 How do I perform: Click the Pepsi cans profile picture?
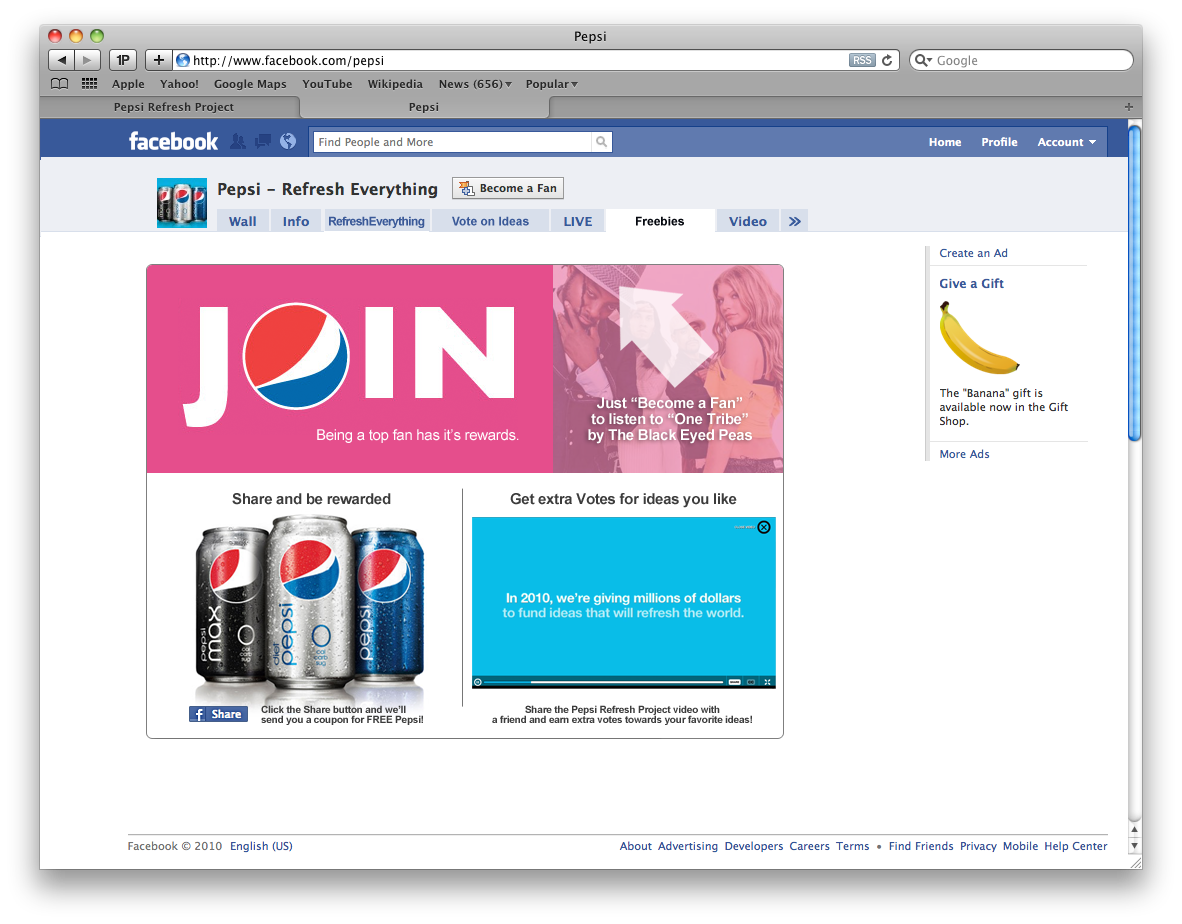pyautogui.click(x=182, y=203)
